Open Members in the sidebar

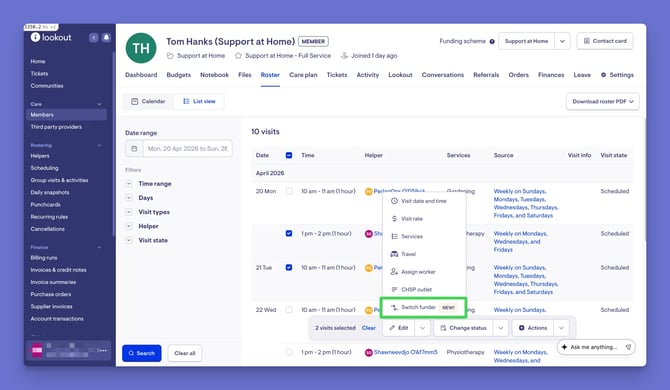(x=66, y=114)
